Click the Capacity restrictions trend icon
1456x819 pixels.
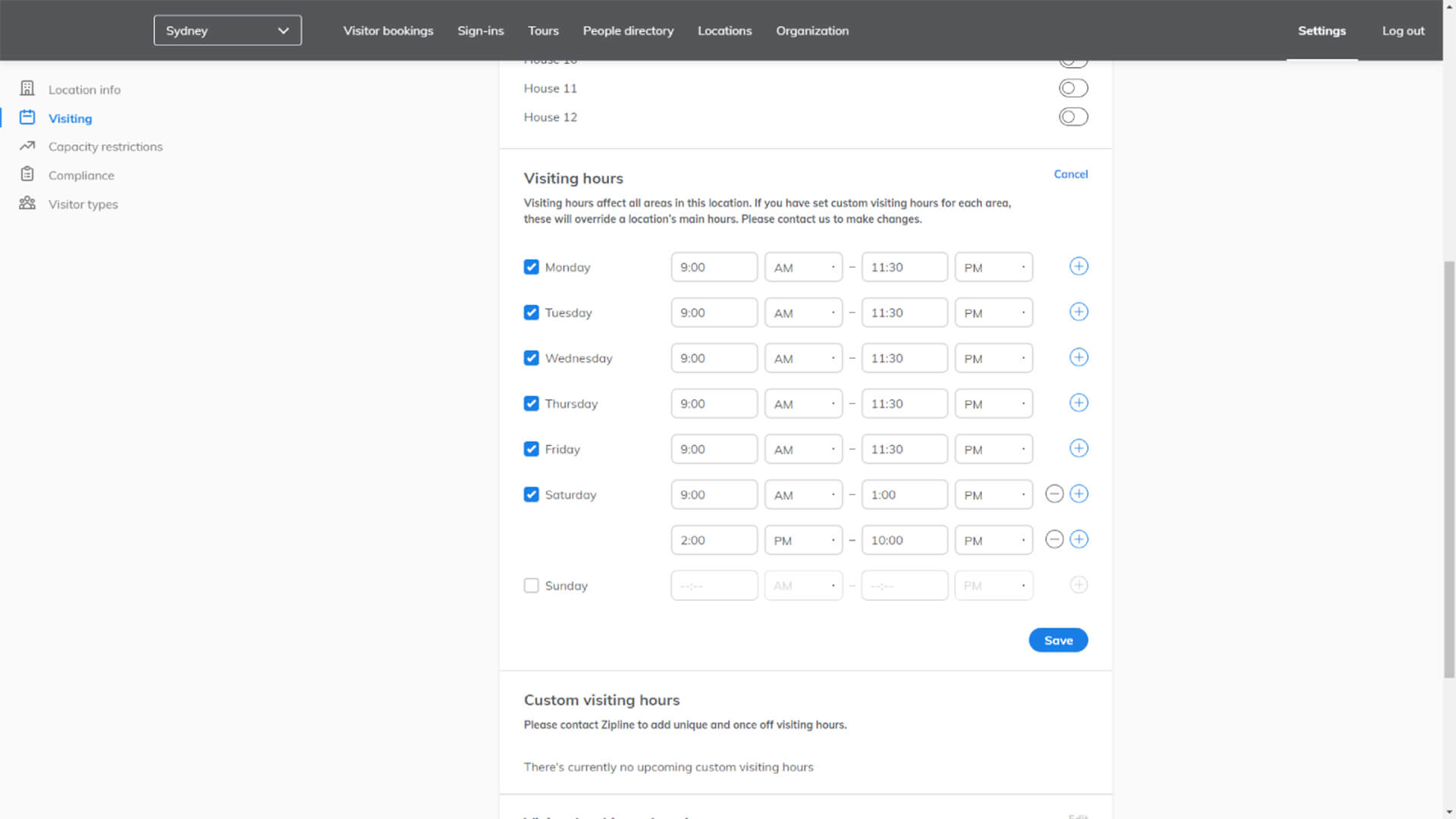(x=27, y=146)
